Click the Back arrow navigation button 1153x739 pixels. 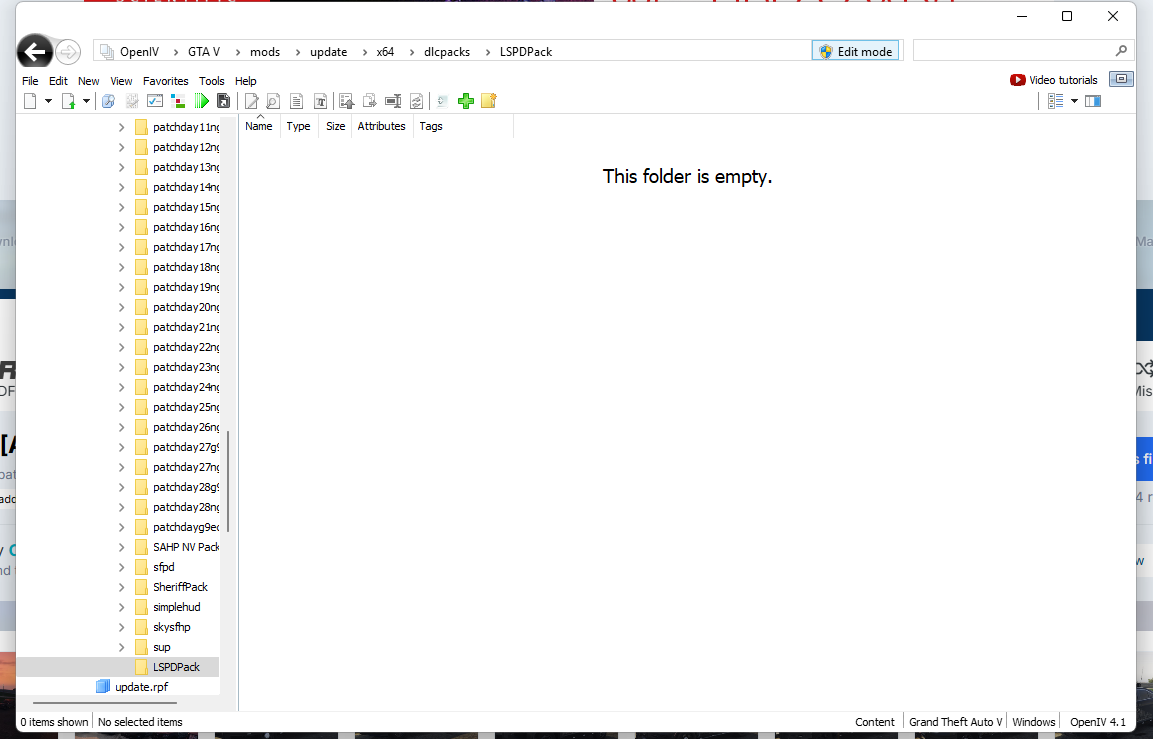(x=35, y=51)
